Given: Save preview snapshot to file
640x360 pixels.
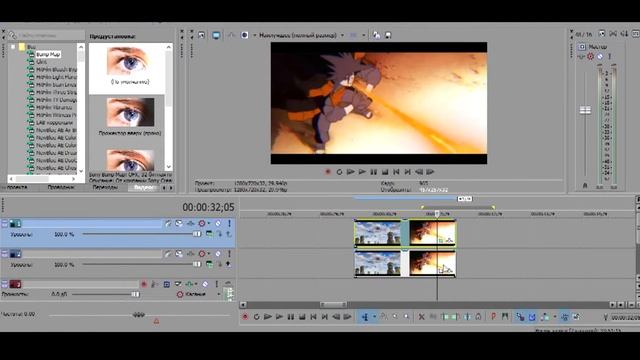Looking at the screenshot, I should 388,36.
